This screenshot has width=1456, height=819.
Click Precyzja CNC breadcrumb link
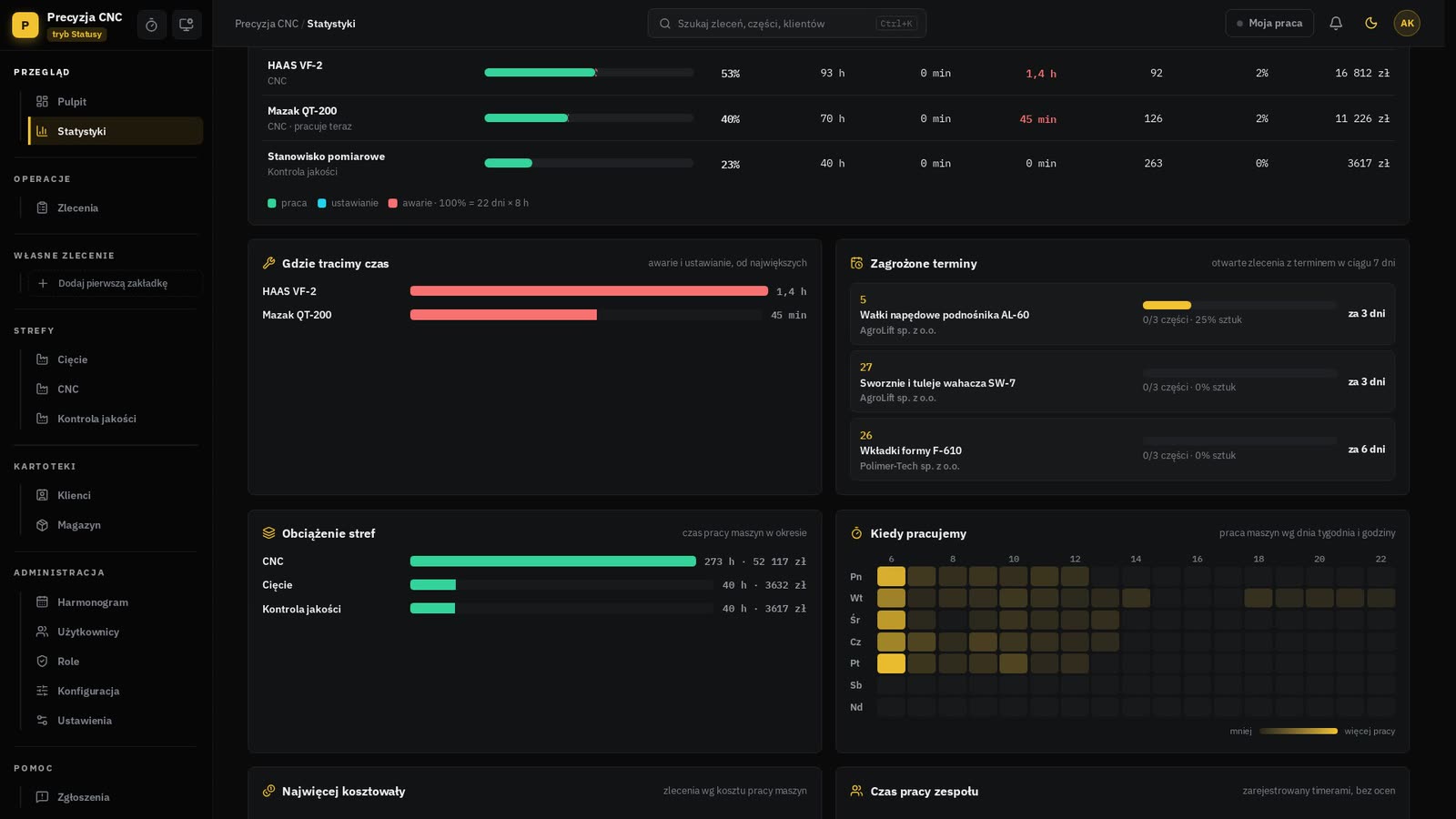pos(267,24)
